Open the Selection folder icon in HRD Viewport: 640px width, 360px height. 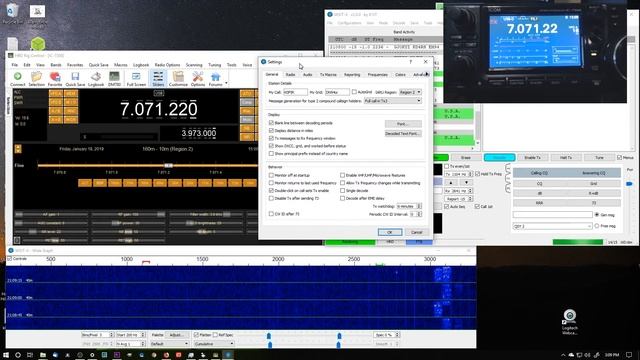[36, 78]
